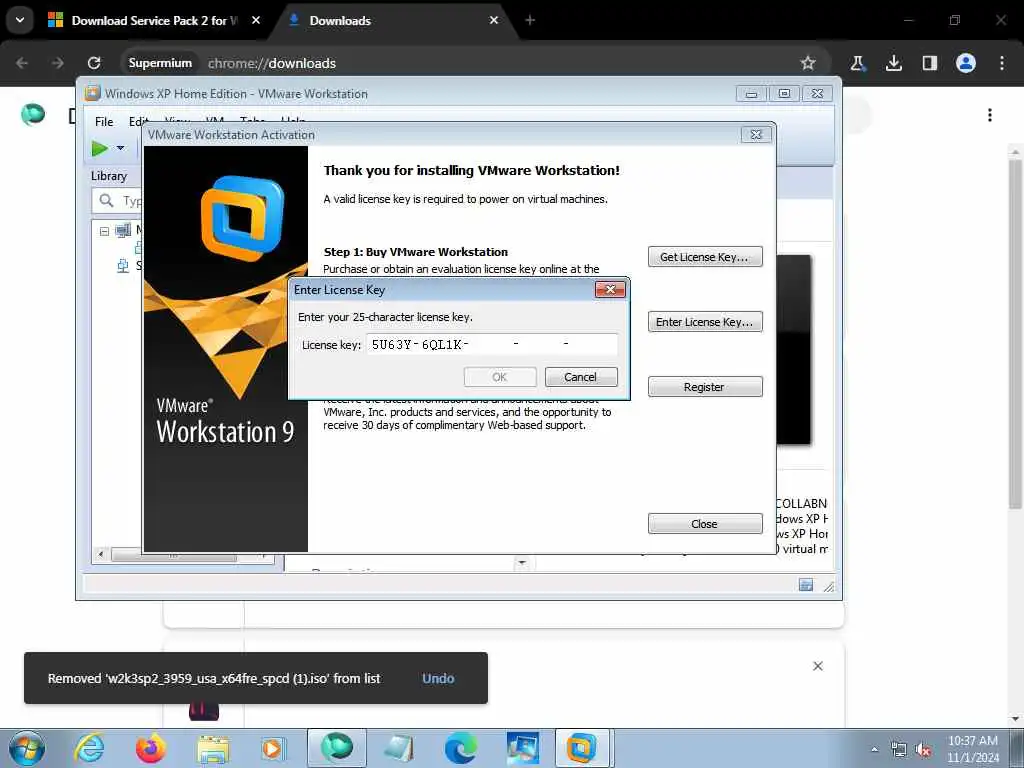Open the Downloads page more actions menu
The image size is (1024, 768).
990,115
